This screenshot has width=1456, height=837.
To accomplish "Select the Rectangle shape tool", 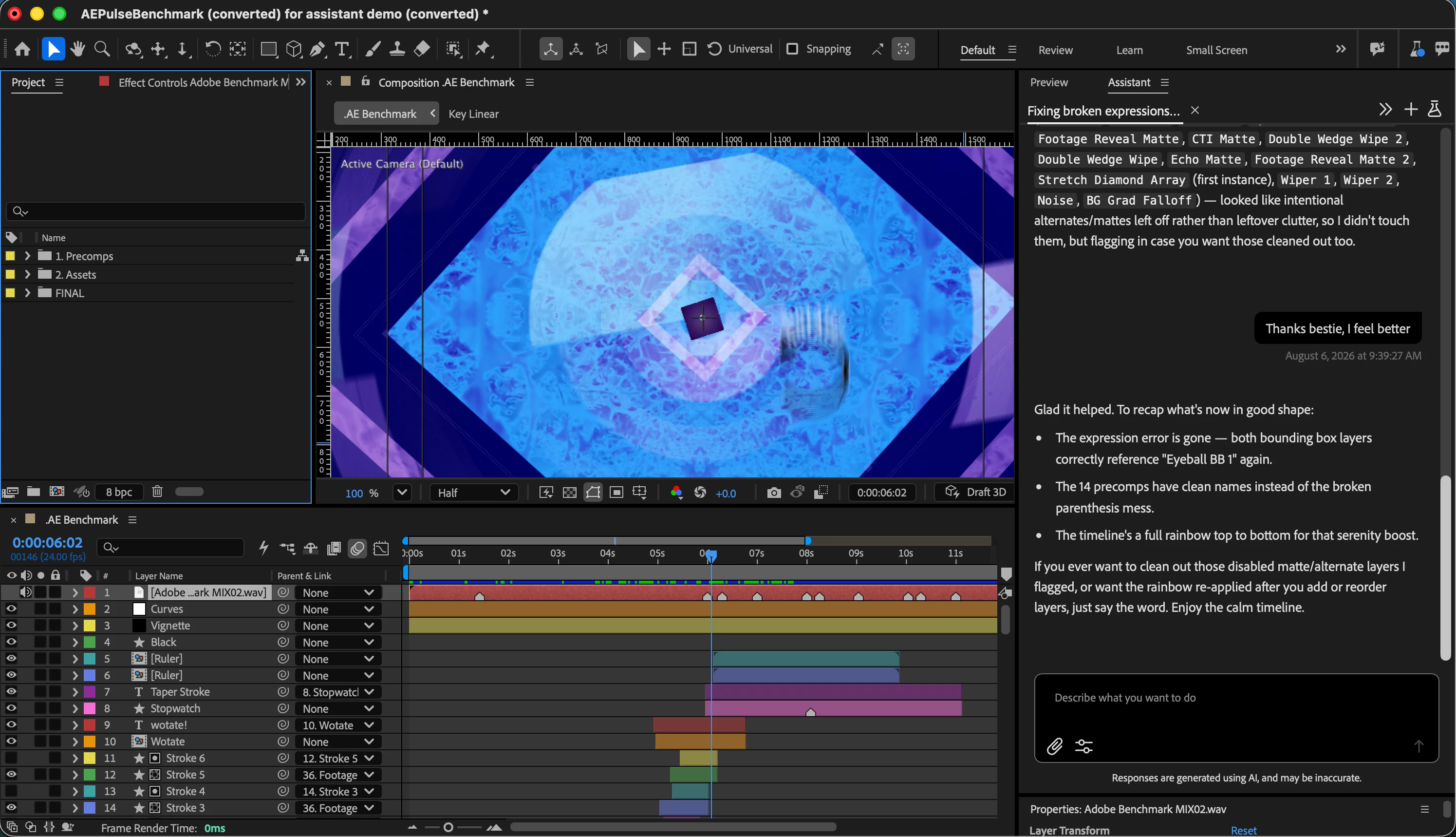I will click(x=268, y=49).
